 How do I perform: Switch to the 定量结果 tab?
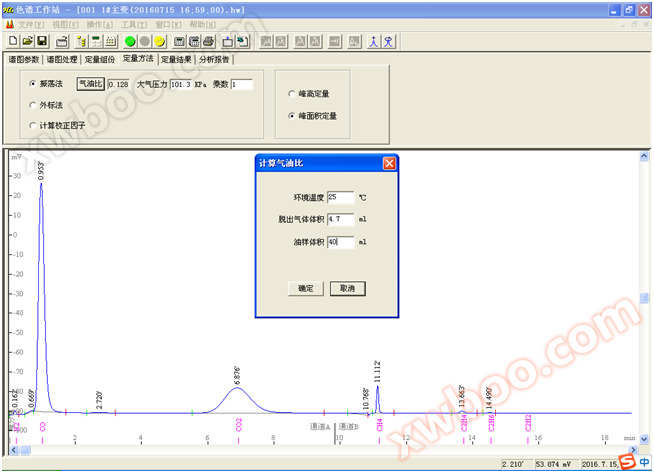point(177,59)
